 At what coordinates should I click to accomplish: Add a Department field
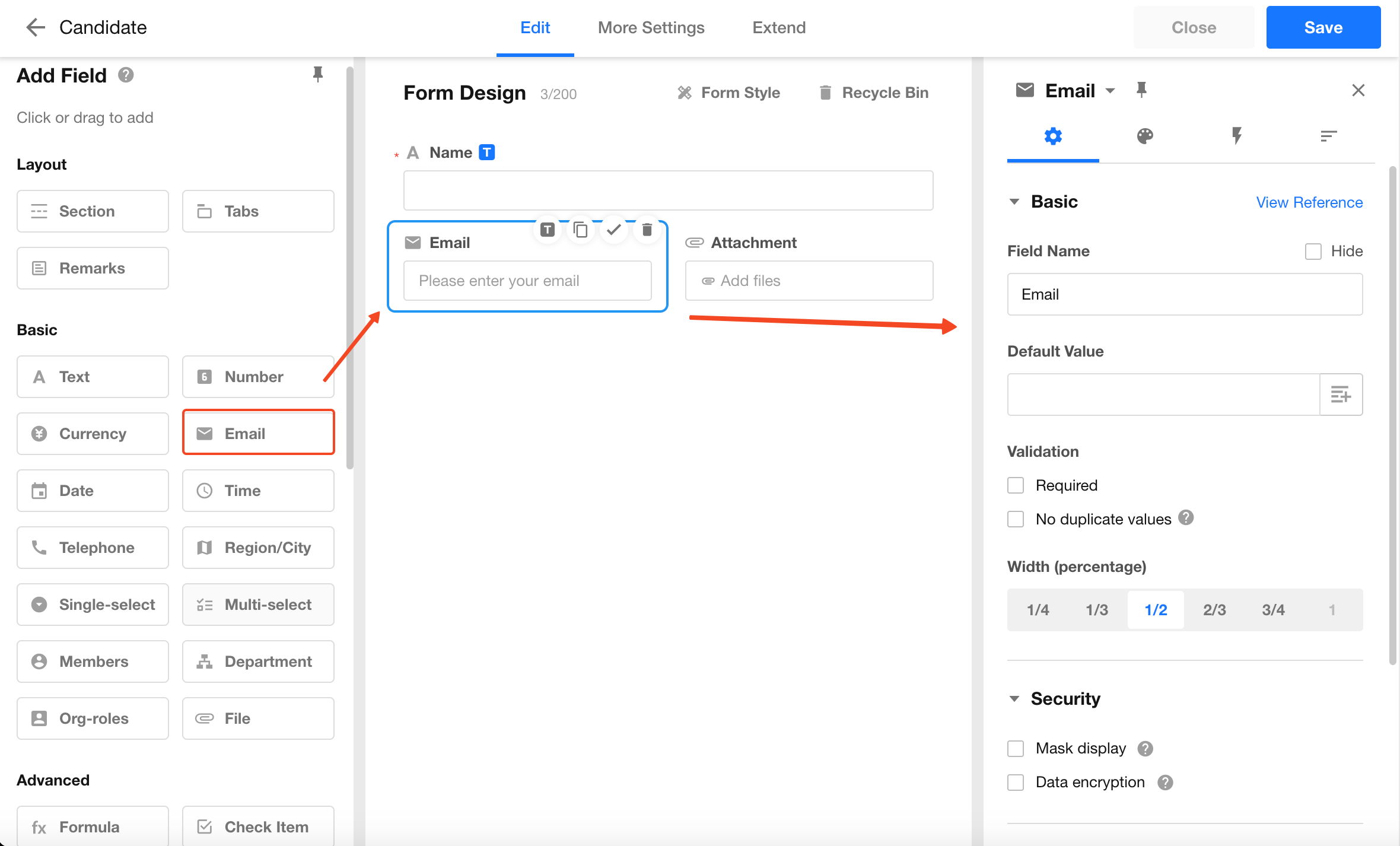pos(258,661)
